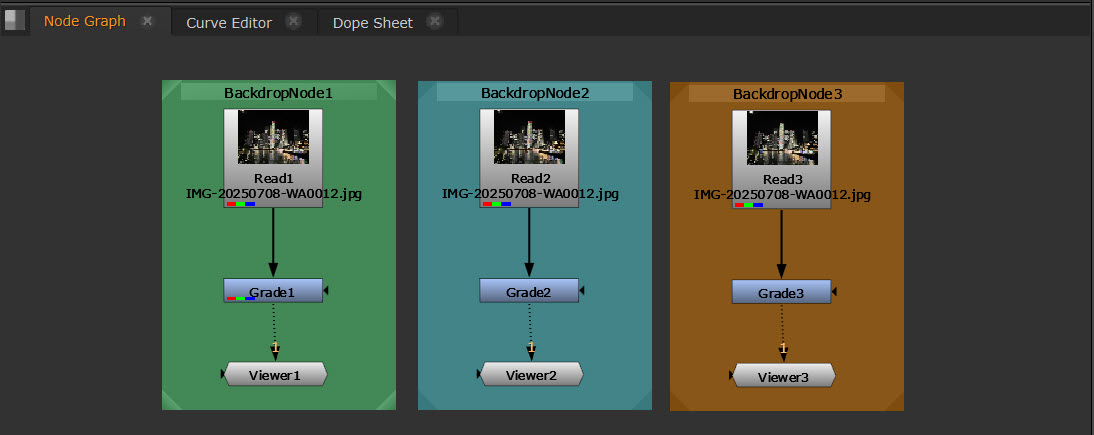Select the Viewer2 node
Screen dimensions: 1094x435
[x=531, y=374]
